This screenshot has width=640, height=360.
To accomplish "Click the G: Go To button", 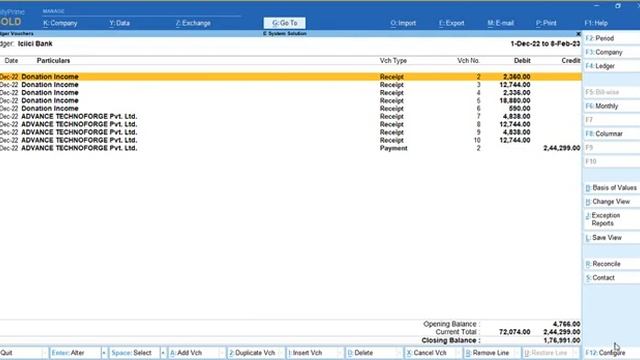I will [x=284, y=23].
